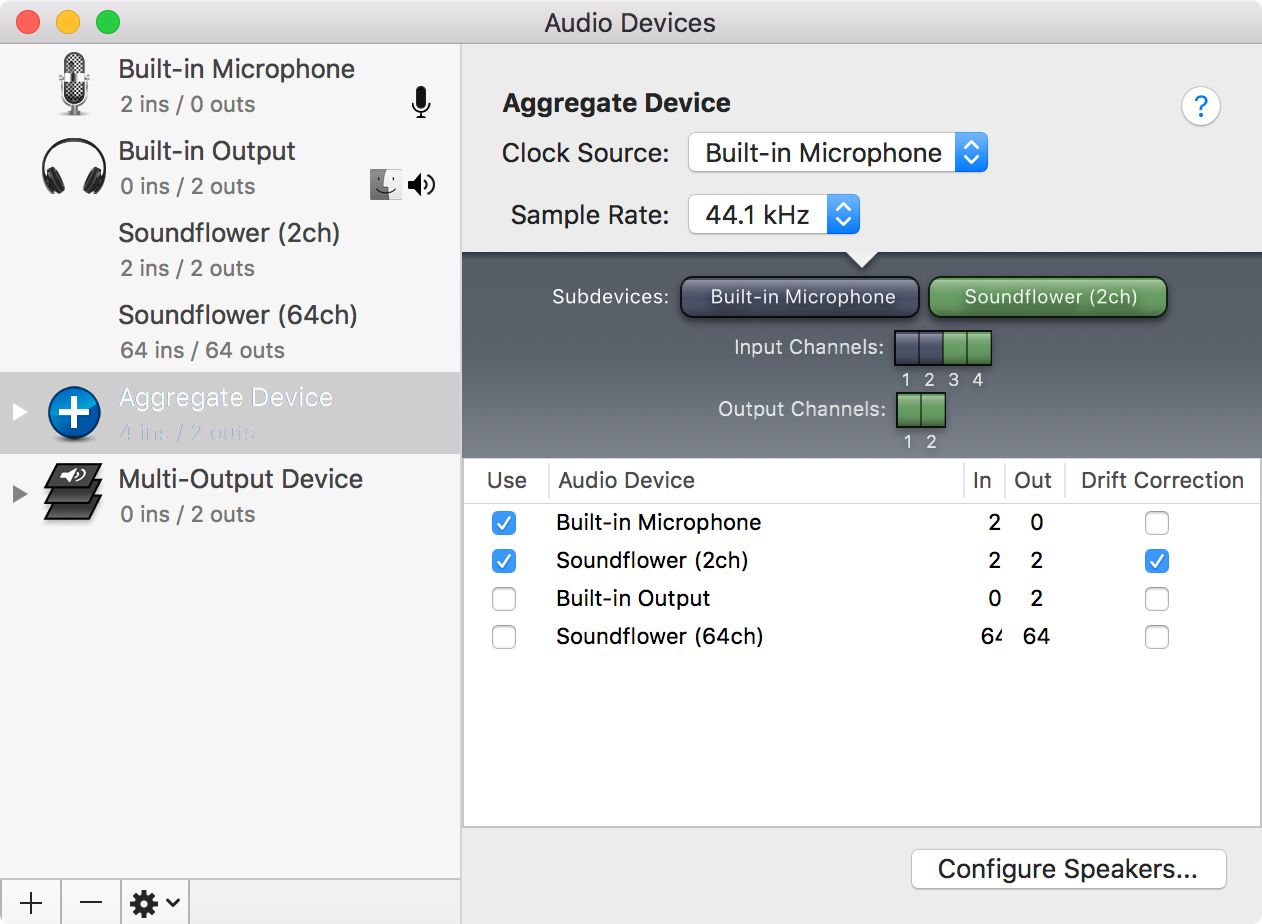Click the green output channel 1 block
Viewport: 1262px width, 924px height.
click(909, 410)
